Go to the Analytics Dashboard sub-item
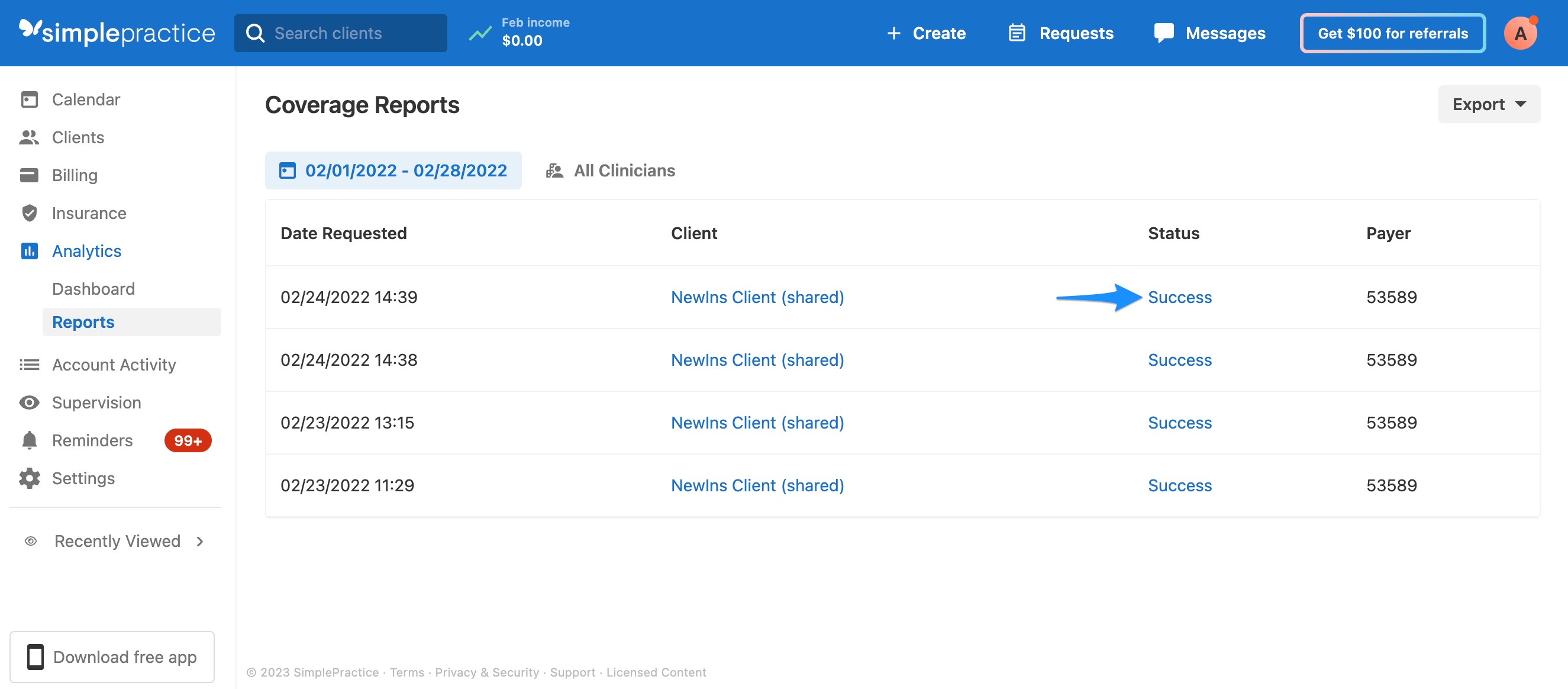1568x689 pixels. click(x=93, y=289)
